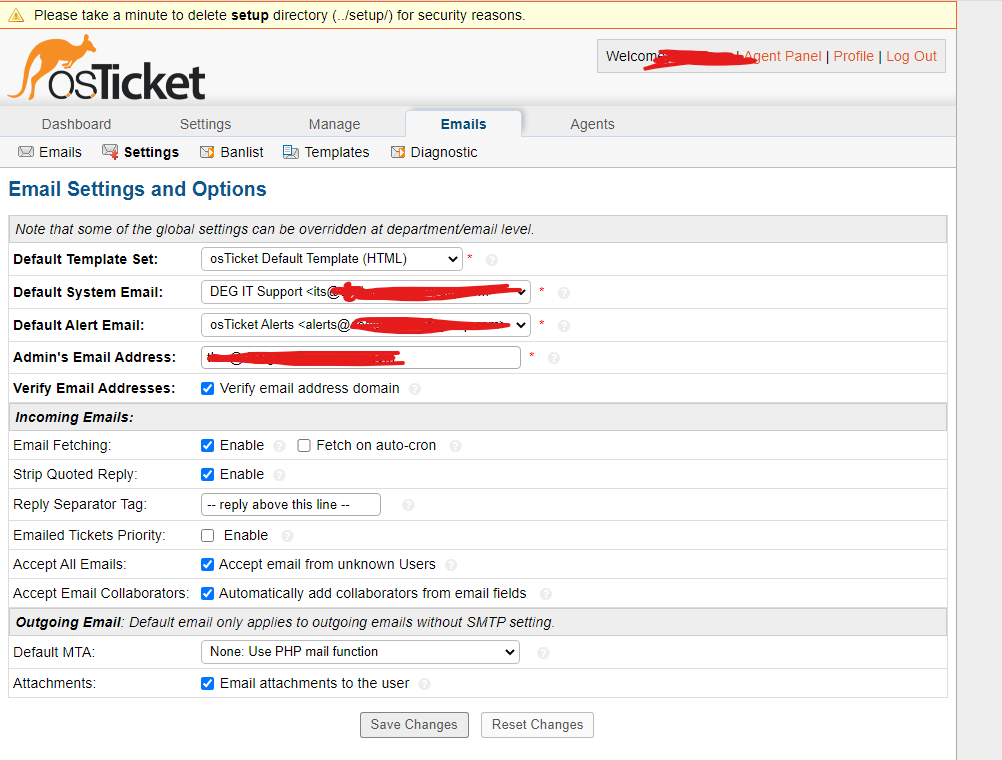Toggle Email attachments to the user checkbox
The width and height of the screenshot is (1002, 760).
(207, 683)
